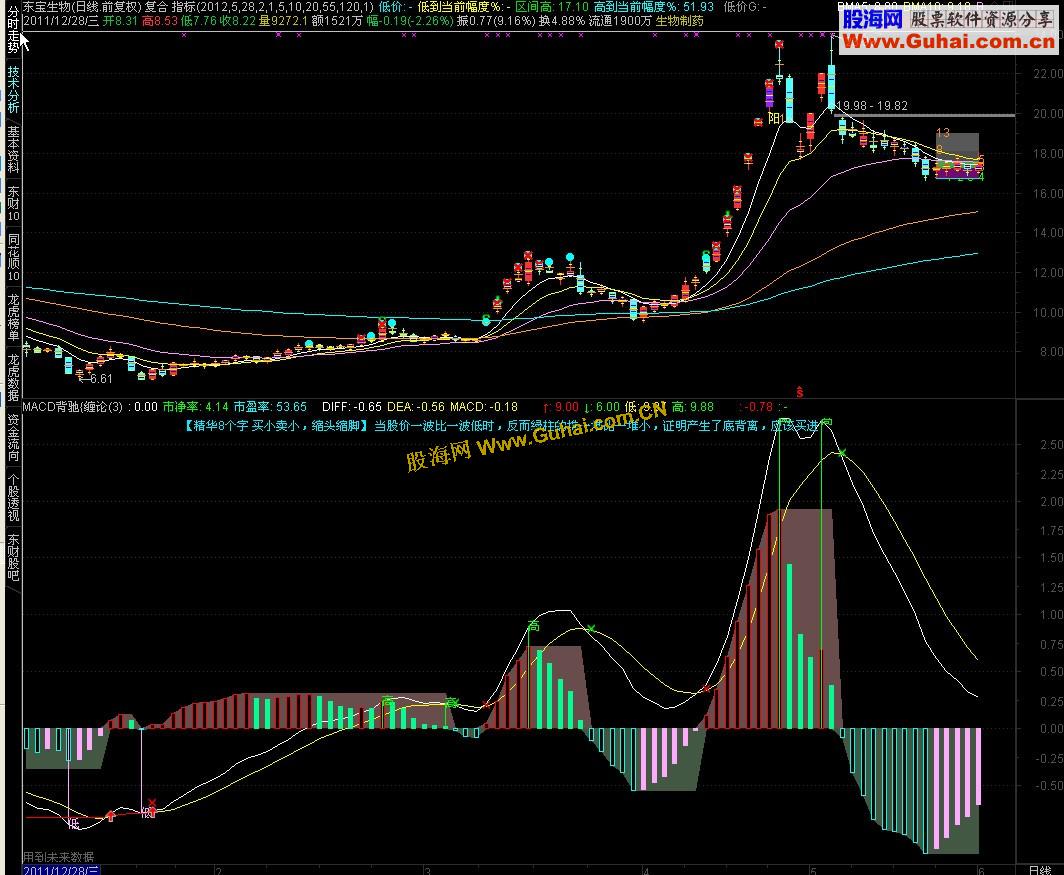This screenshot has width=1064, height=875.
Task: Switch to the 技术分析 sidebar tab
Action: [13, 89]
